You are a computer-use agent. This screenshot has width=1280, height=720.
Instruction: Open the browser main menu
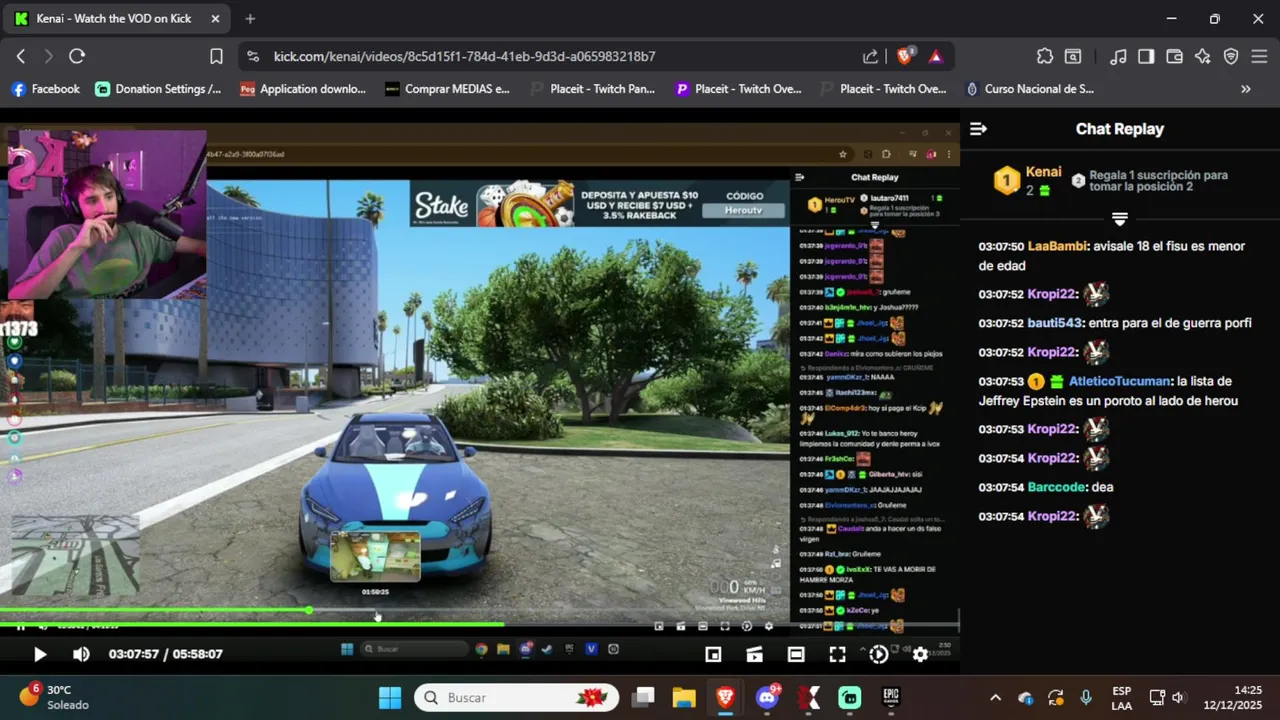[x=1259, y=56]
